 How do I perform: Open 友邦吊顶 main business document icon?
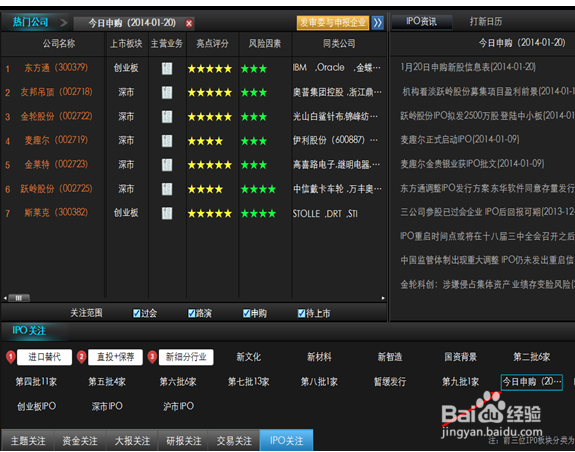pyautogui.click(x=167, y=92)
